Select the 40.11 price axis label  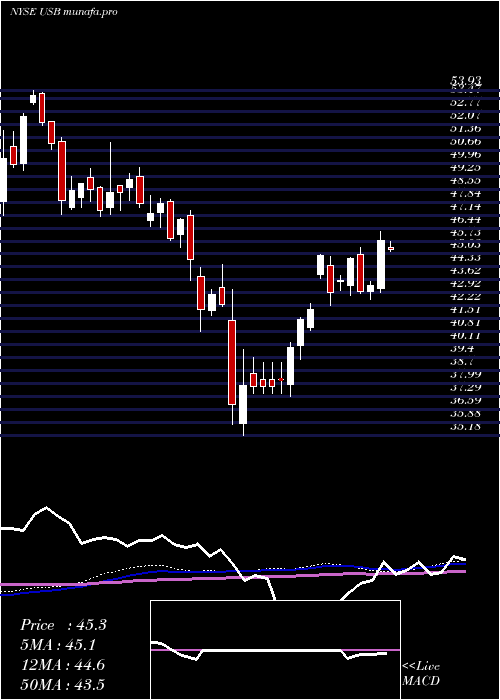pos(466,335)
